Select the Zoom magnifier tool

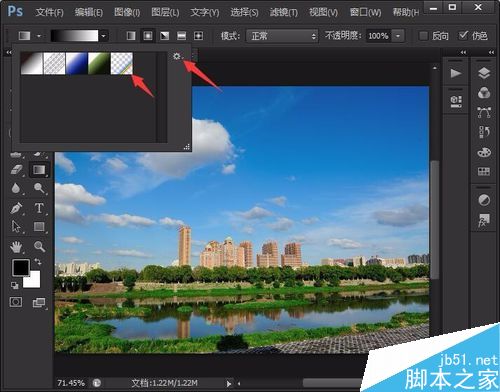click(x=39, y=247)
